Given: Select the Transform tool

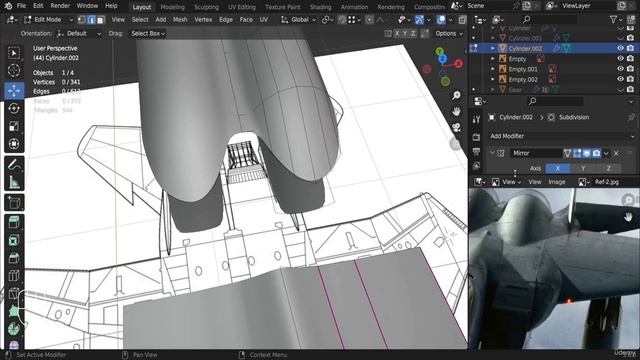Looking at the screenshot, I should click(14, 144).
